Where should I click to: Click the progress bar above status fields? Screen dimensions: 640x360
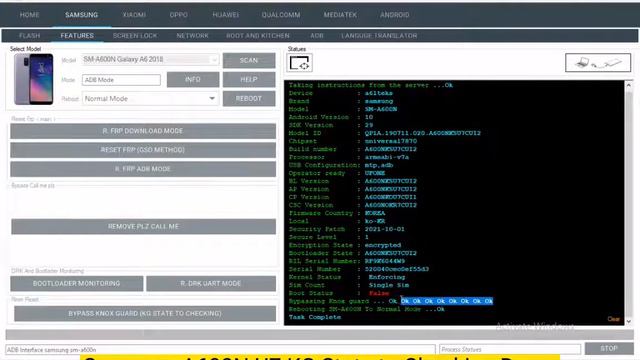point(320,334)
